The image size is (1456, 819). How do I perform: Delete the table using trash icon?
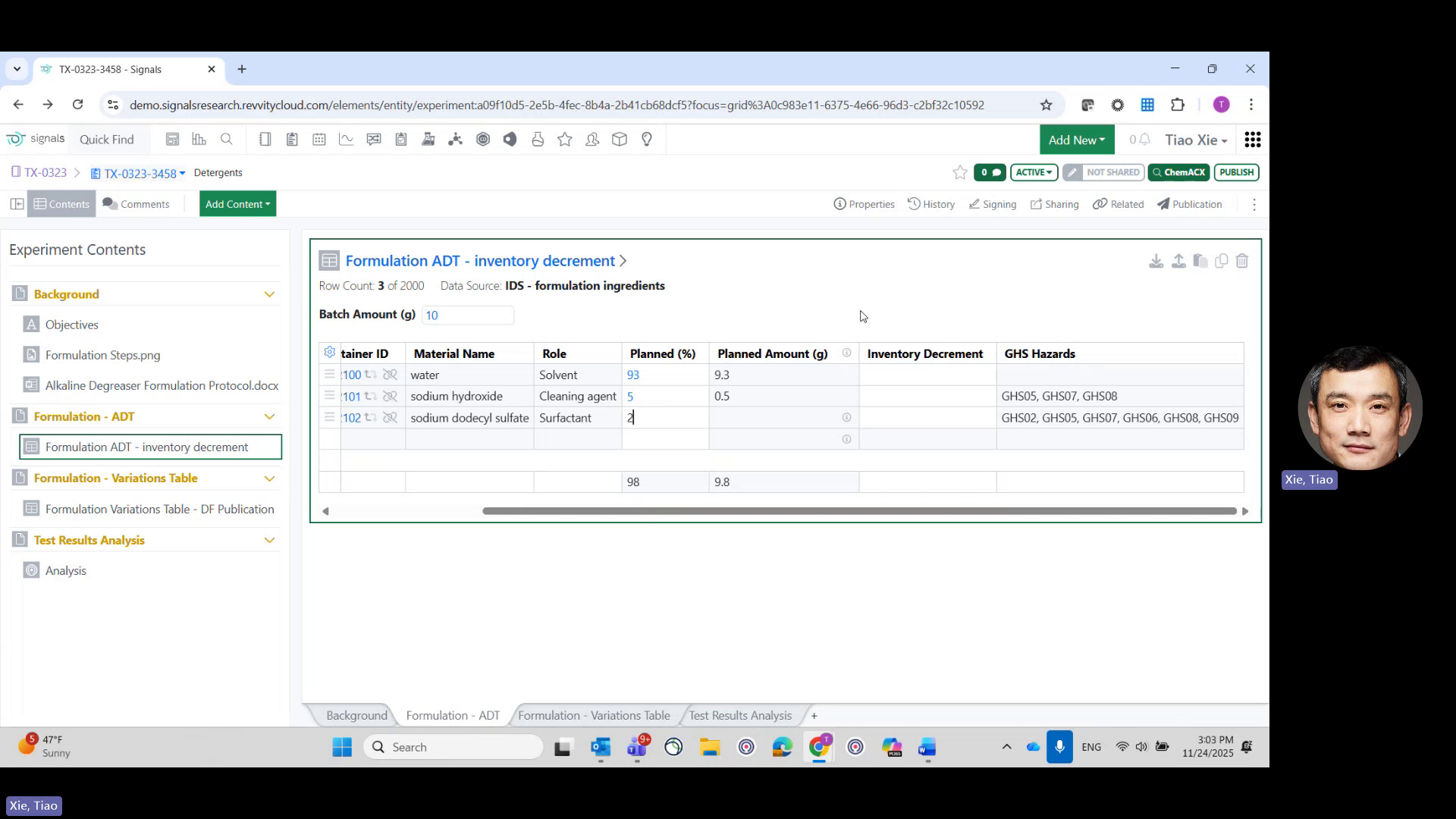1242,260
